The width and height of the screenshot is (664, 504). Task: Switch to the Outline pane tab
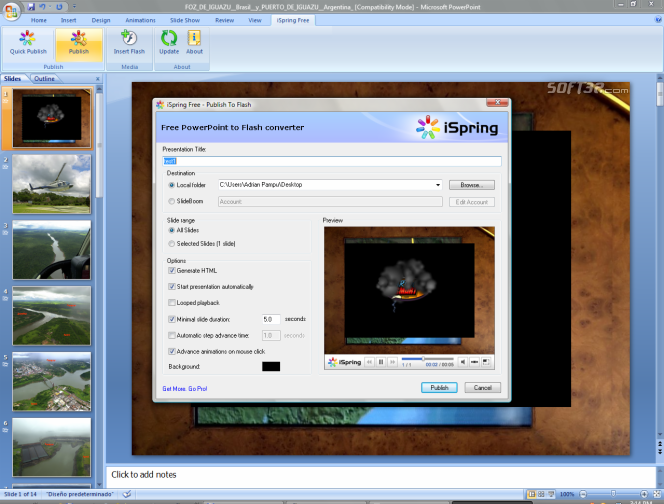point(44,79)
